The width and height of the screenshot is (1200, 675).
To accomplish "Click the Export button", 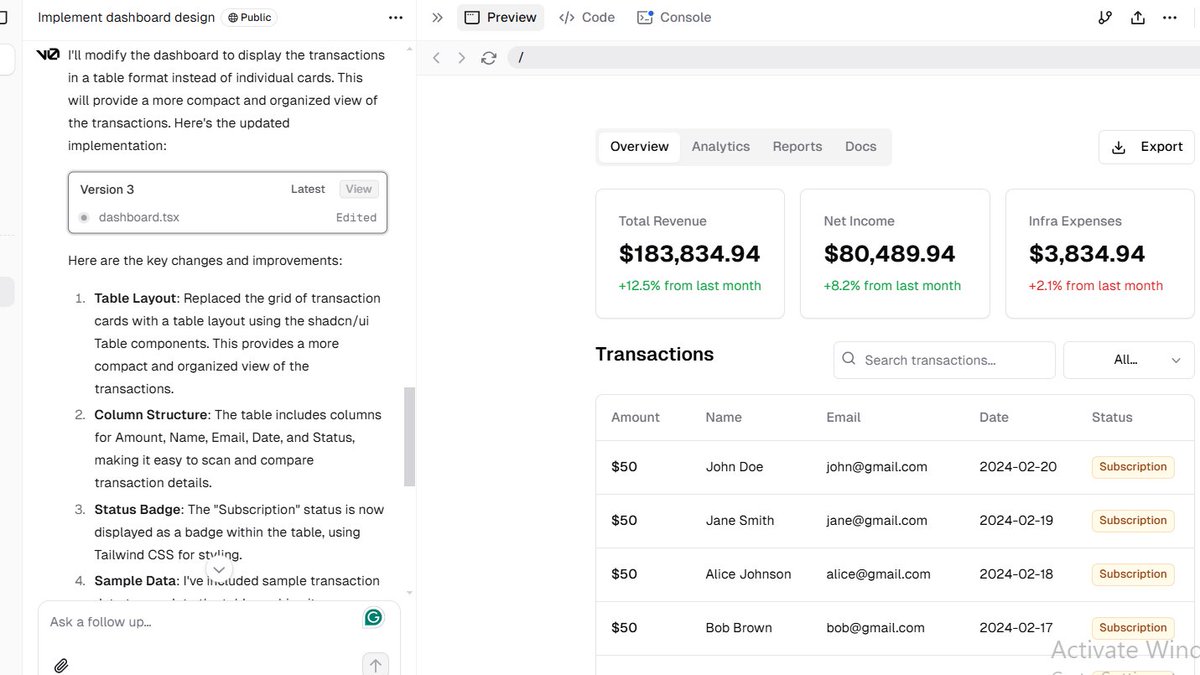I will [x=1147, y=146].
